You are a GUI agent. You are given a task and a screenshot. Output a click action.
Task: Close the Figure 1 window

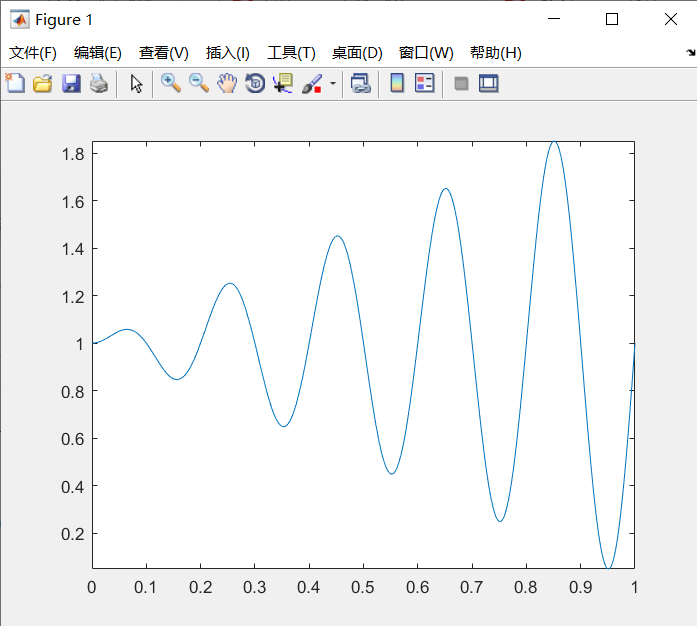tap(671, 19)
